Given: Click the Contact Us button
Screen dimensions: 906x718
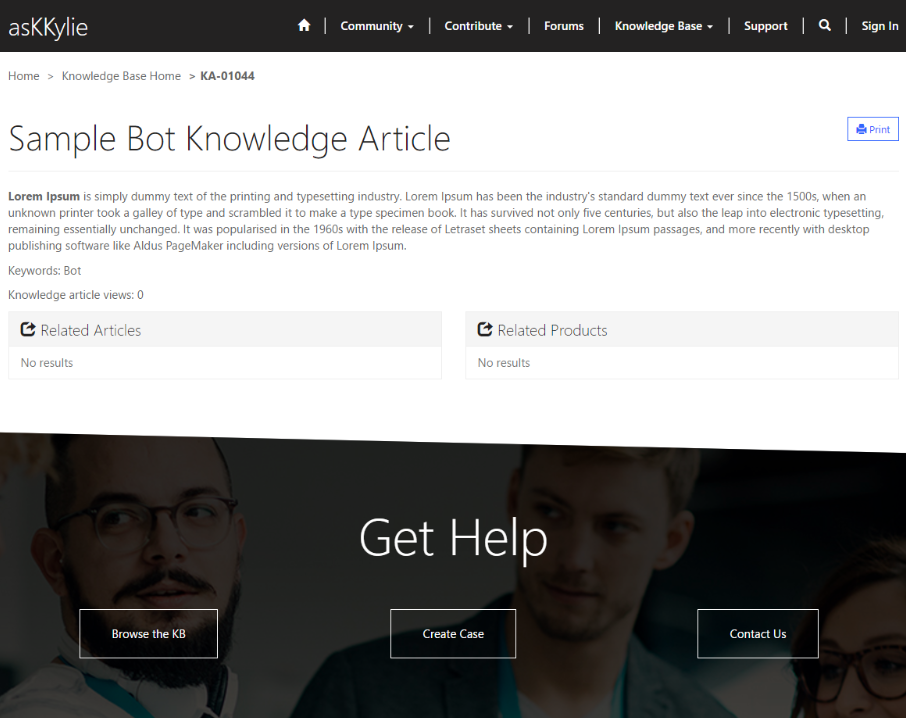Looking at the screenshot, I should click(x=758, y=634).
